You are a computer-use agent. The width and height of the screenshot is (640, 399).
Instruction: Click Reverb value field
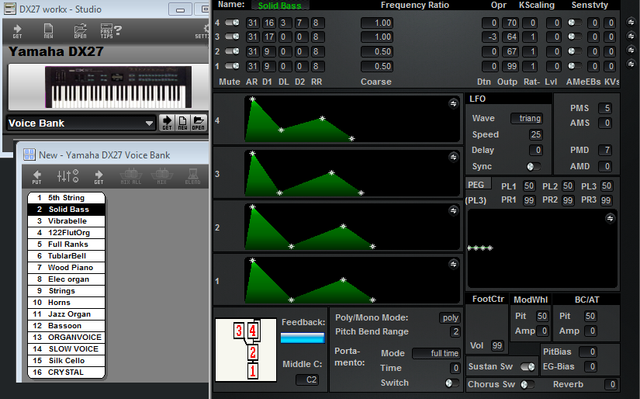(x=610, y=384)
